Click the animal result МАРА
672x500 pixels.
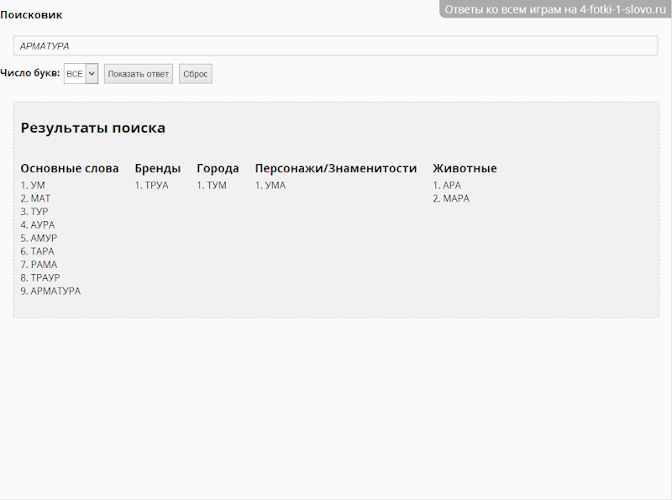[x=456, y=199]
